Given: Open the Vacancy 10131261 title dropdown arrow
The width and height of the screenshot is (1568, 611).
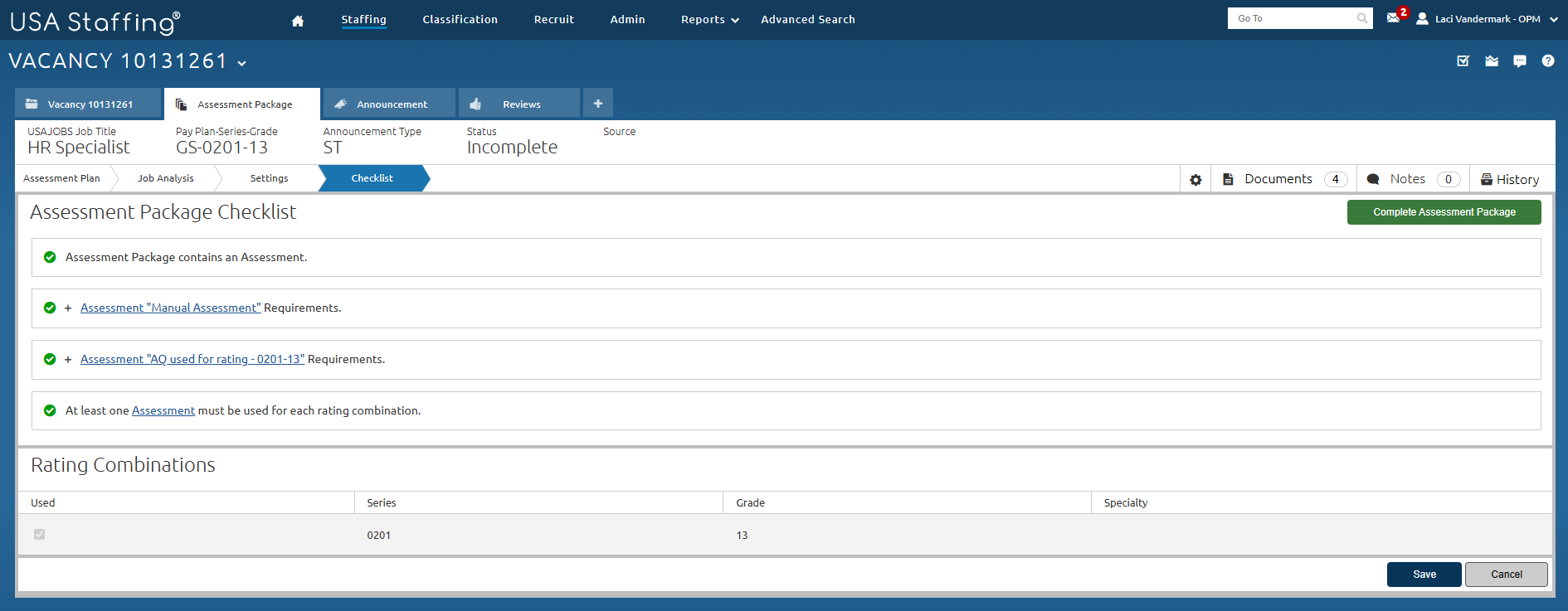Looking at the screenshot, I should coord(241,62).
